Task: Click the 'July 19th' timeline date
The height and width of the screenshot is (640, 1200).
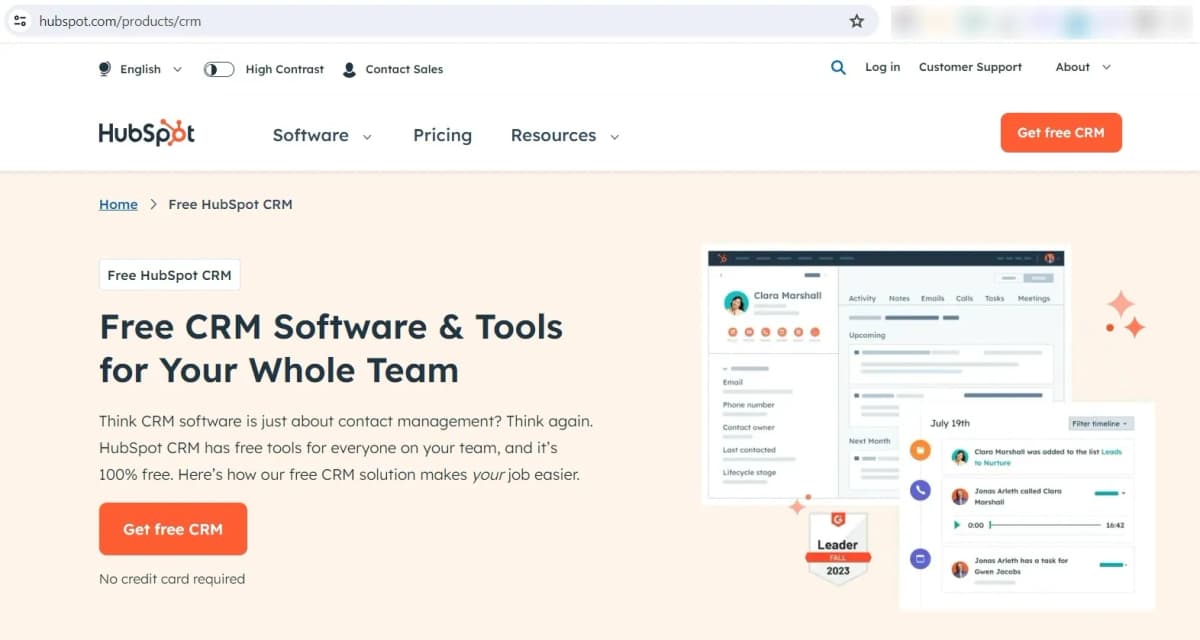Action: pos(950,423)
